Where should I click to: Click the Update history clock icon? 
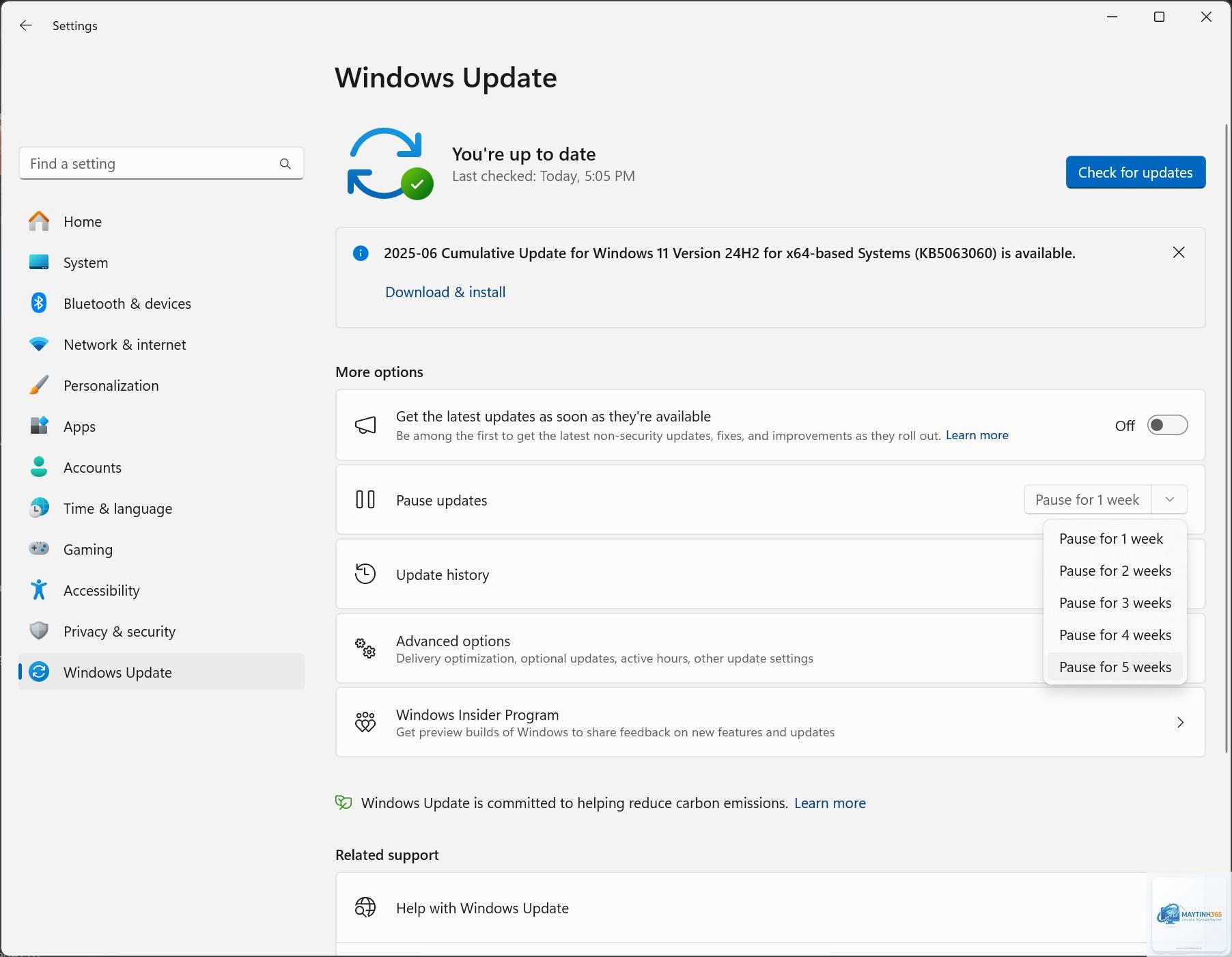tap(365, 574)
